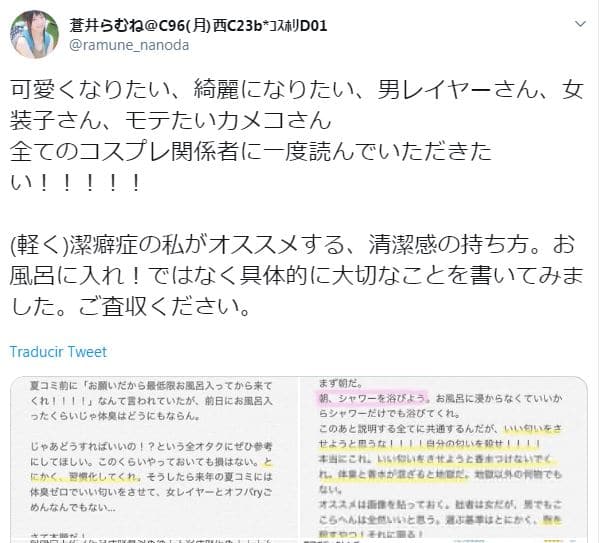Open the display name 蒼井らむね profile link
This screenshot has width=614, height=543.
(x=198, y=26)
